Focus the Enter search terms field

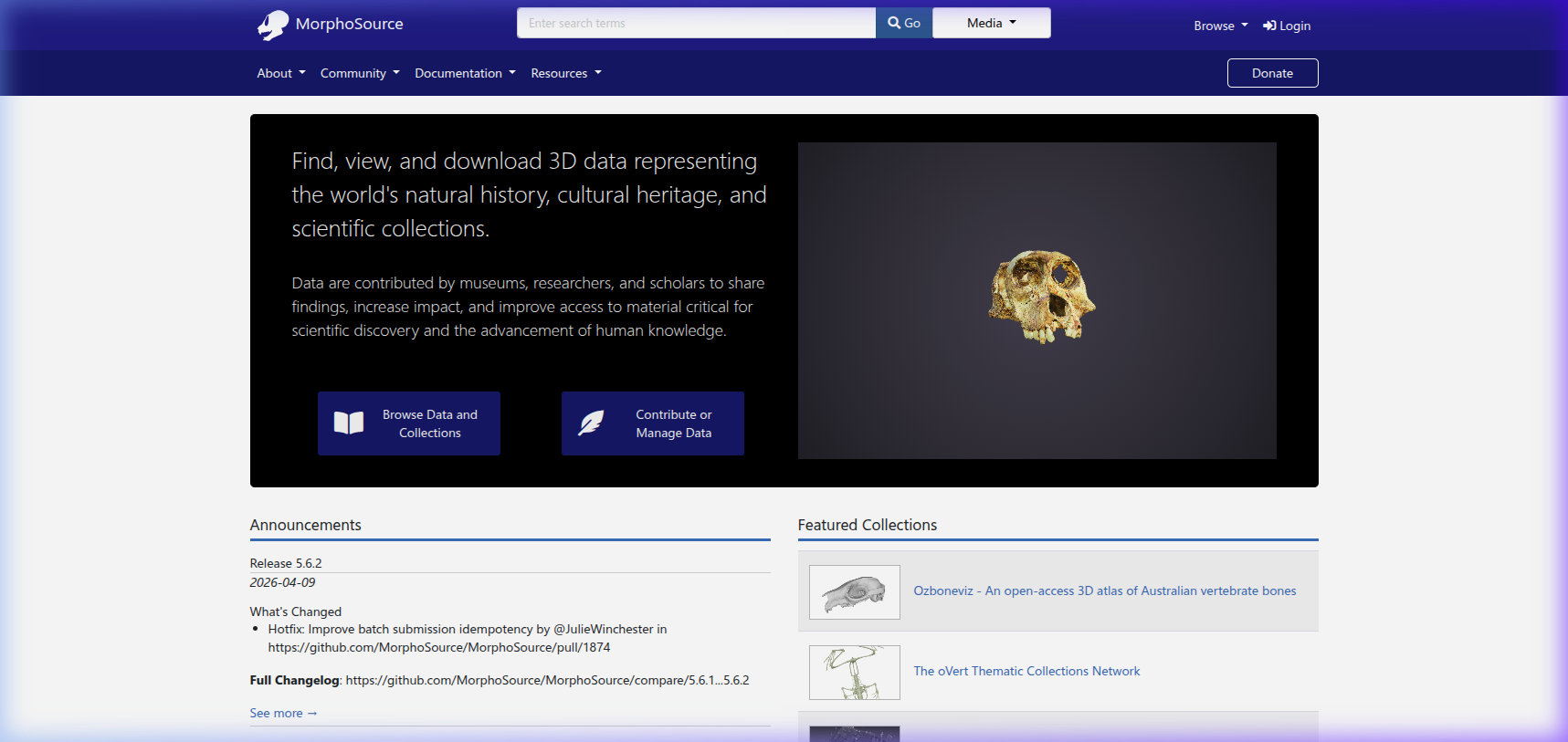tap(696, 23)
